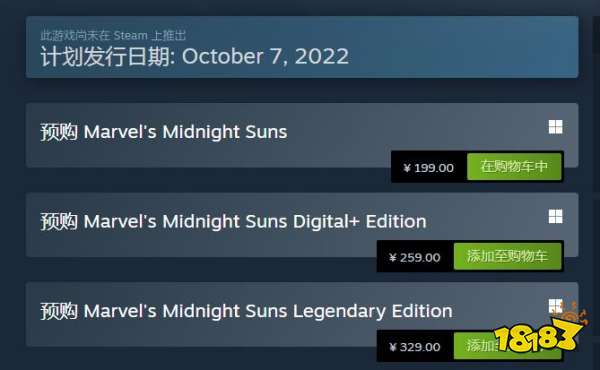Click the ¥ 329.00 price tag
Screen dimensions: 600x370
[414, 347]
